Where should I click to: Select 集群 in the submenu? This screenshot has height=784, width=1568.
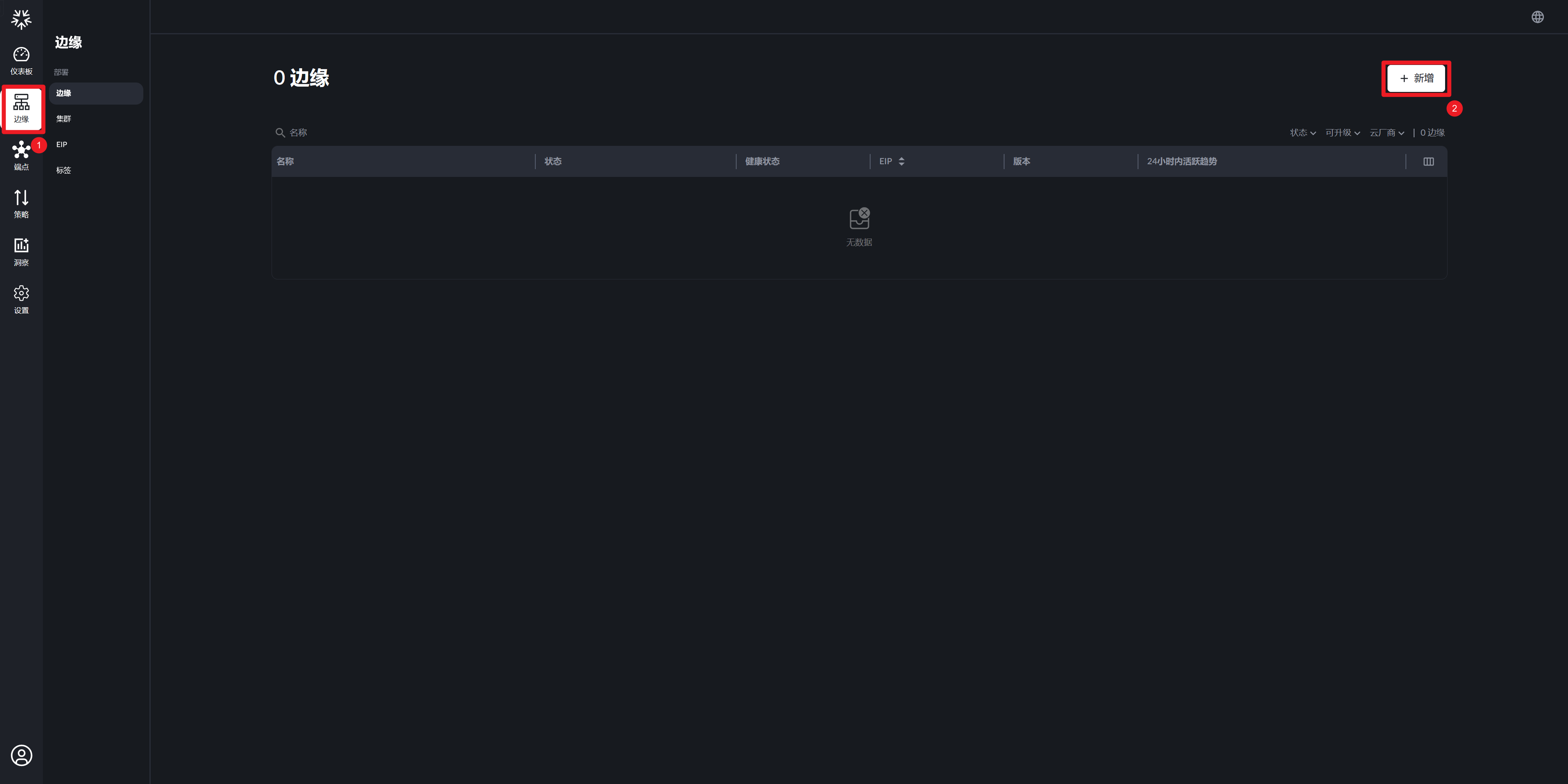point(64,119)
